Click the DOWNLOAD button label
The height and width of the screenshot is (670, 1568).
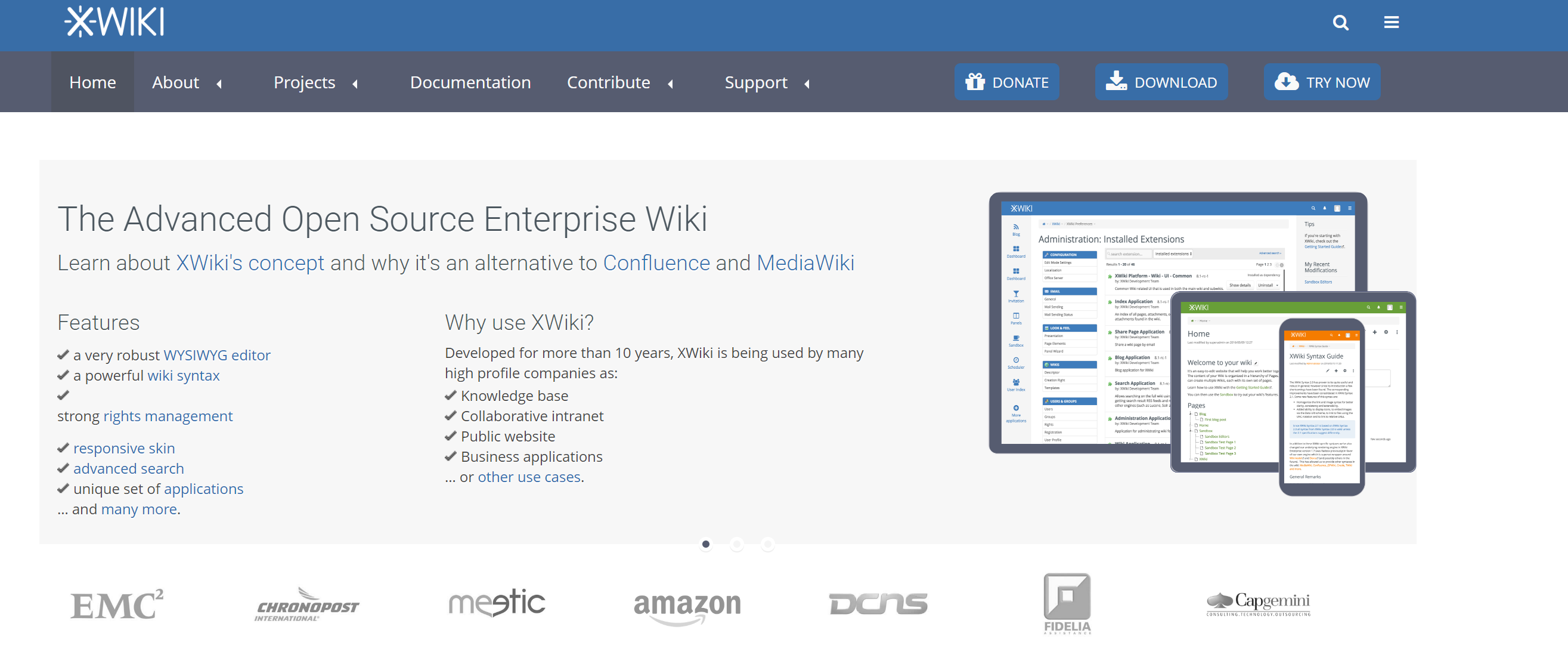point(1175,82)
